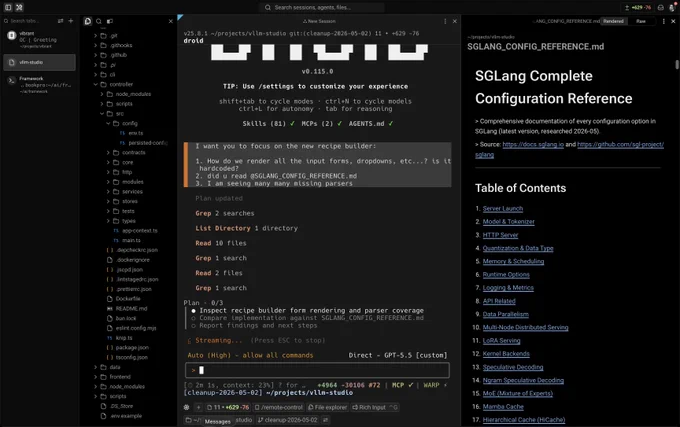Open the droid session more options menu
The width and height of the screenshot is (680, 427).
pyautogui.click(x=445, y=21)
